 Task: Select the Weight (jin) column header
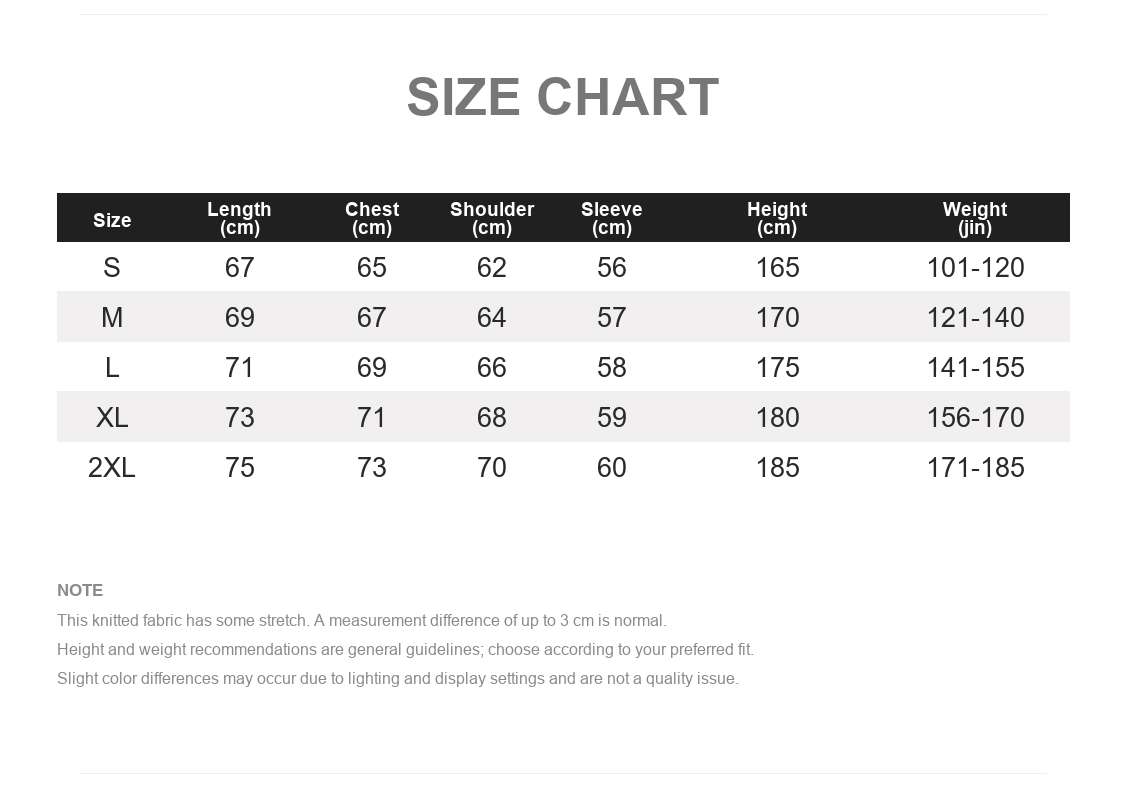pyautogui.click(x=975, y=218)
